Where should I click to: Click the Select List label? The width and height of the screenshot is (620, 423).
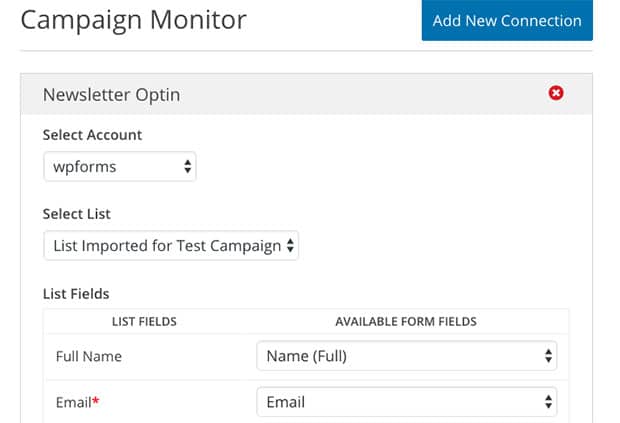click(77, 214)
